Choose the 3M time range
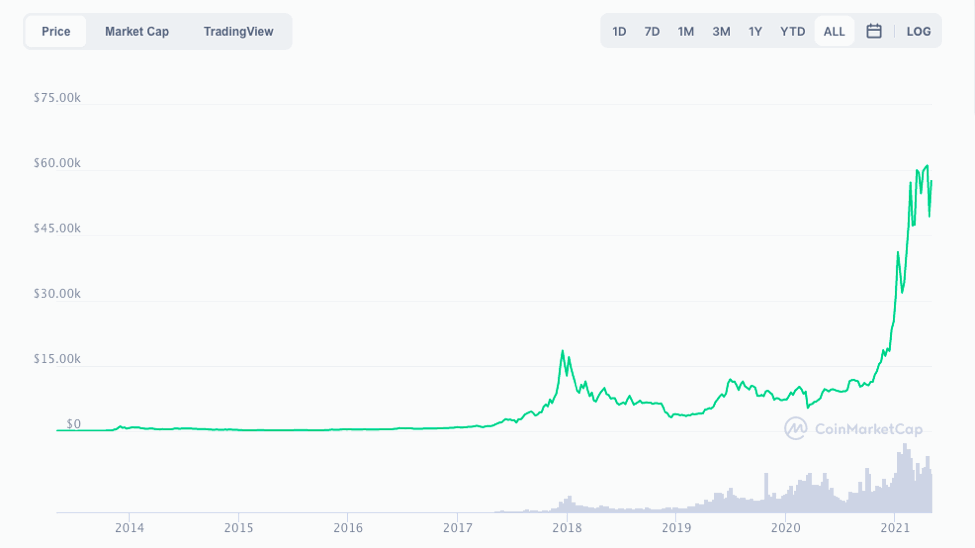This screenshot has height=548, width=975. coord(721,31)
